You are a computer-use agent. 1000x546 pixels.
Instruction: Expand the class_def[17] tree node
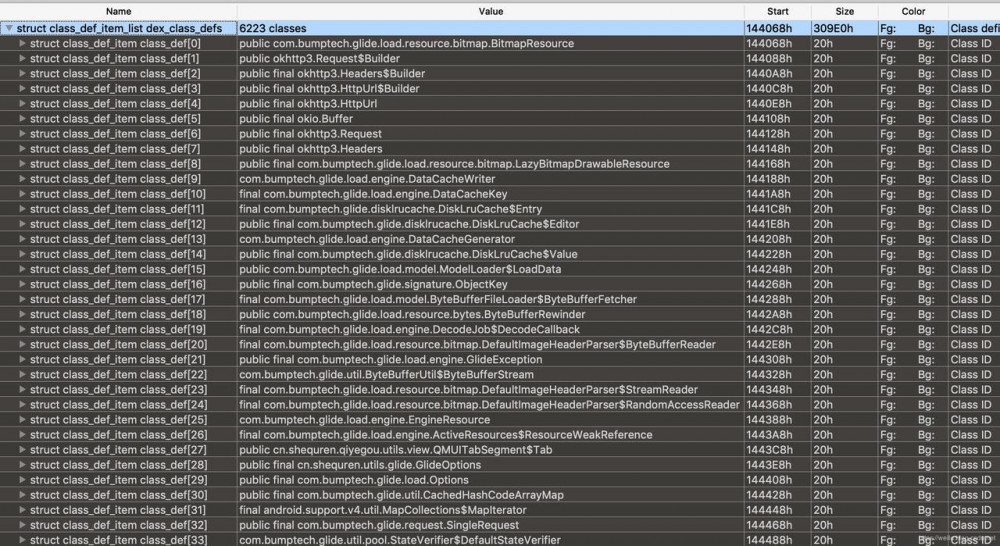tap(22, 299)
